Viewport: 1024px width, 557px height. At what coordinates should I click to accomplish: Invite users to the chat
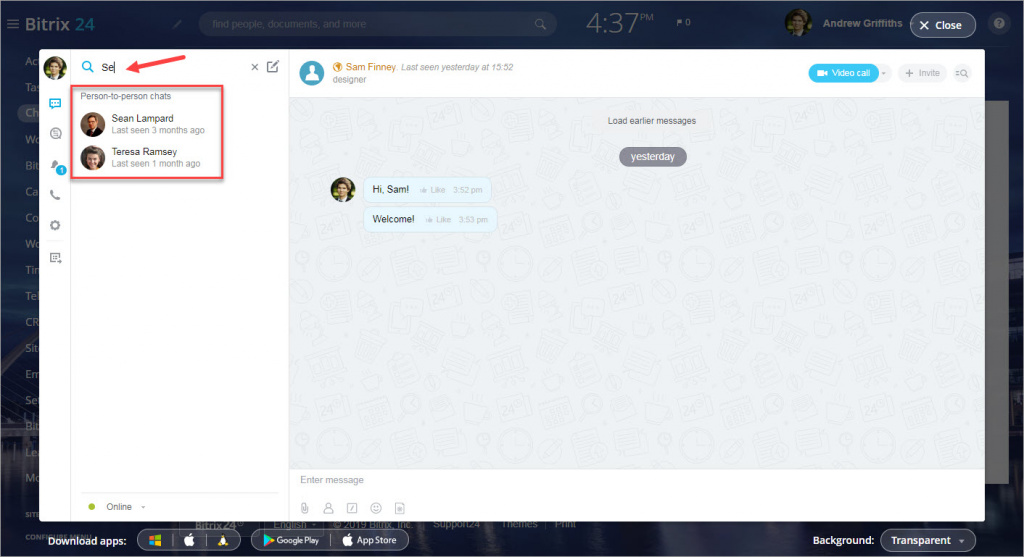[922, 73]
